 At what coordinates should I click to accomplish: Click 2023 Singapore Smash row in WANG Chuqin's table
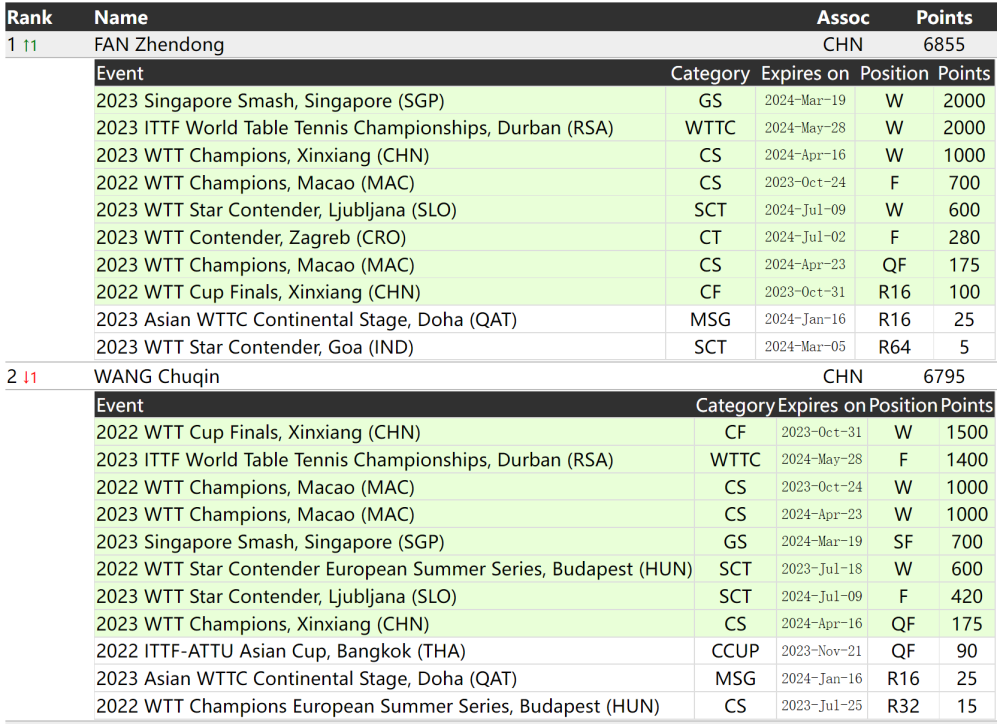[544, 542]
